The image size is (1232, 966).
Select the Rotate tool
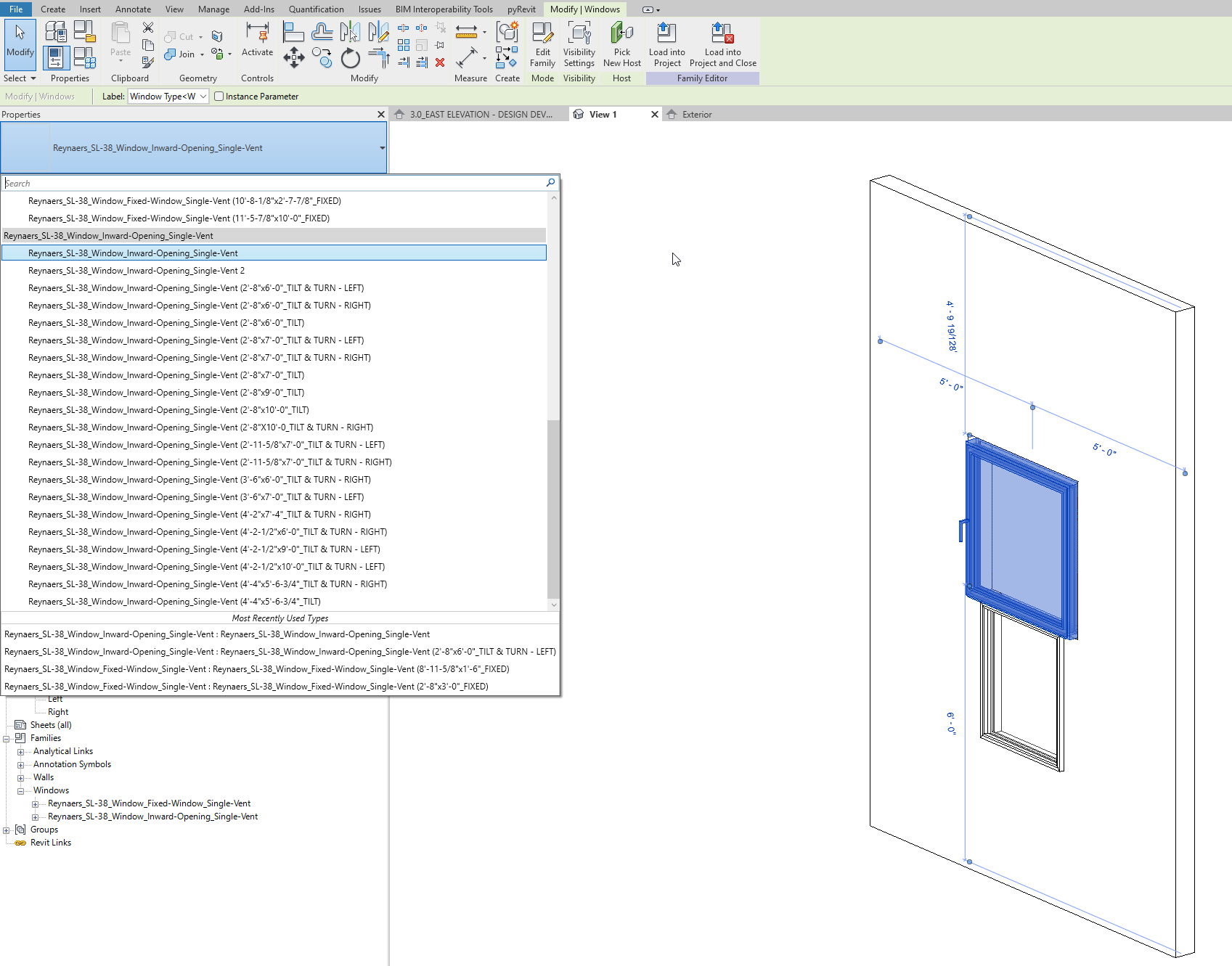pos(349,57)
